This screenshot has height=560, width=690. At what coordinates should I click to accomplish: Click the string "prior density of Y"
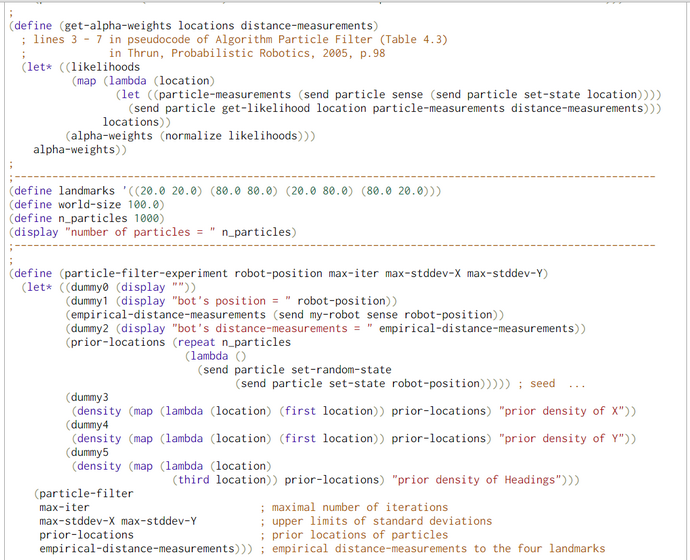click(x=561, y=439)
